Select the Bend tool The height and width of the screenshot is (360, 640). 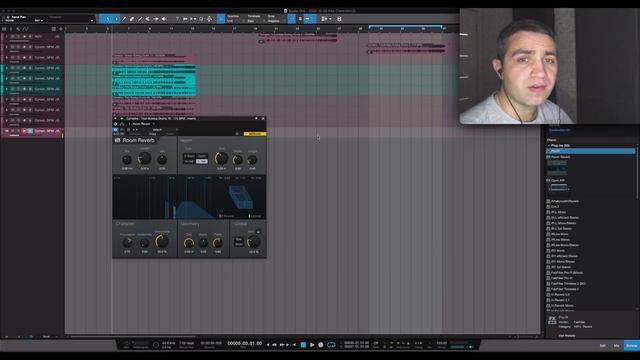click(x=156, y=19)
